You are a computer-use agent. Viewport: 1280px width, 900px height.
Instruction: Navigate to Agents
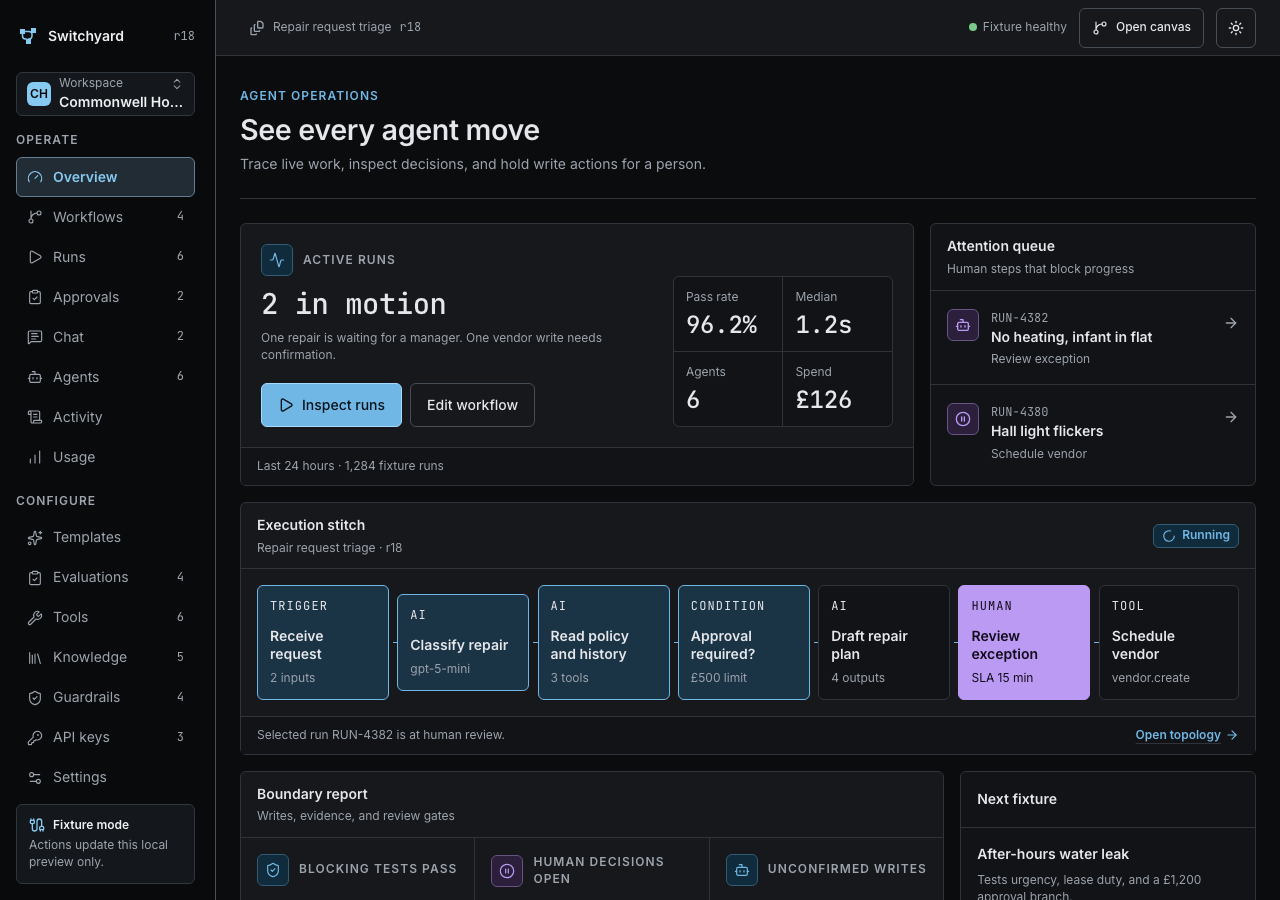click(105, 377)
